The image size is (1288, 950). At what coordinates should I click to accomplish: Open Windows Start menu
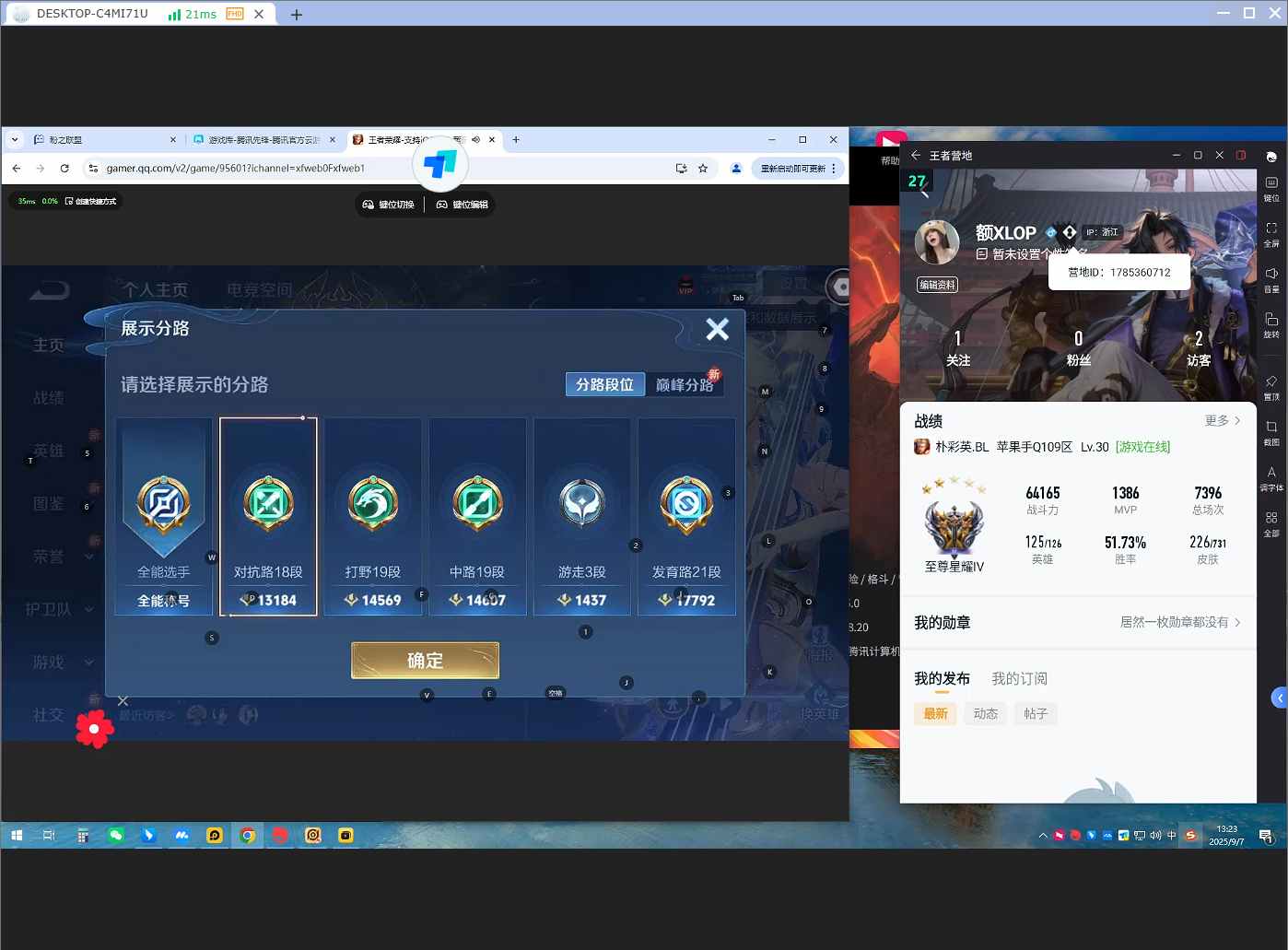coord(17,836)
